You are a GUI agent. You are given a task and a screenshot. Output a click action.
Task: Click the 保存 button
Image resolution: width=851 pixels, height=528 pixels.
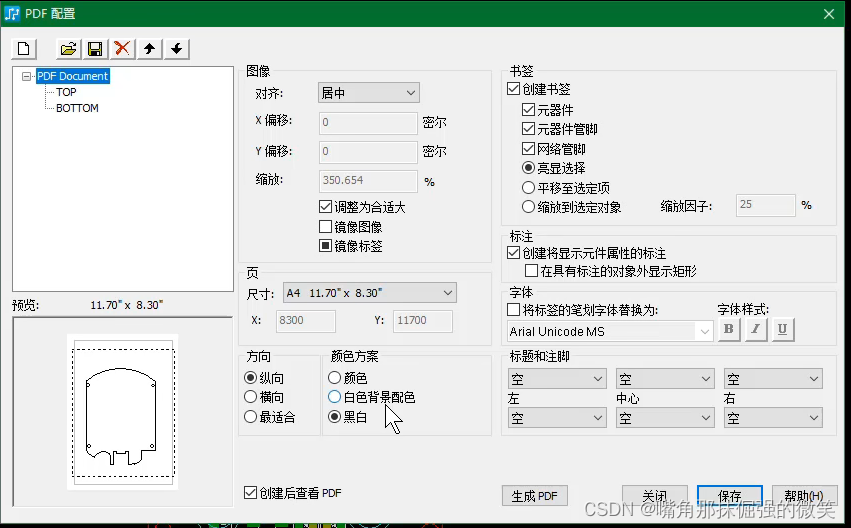[x=729, y=496]
